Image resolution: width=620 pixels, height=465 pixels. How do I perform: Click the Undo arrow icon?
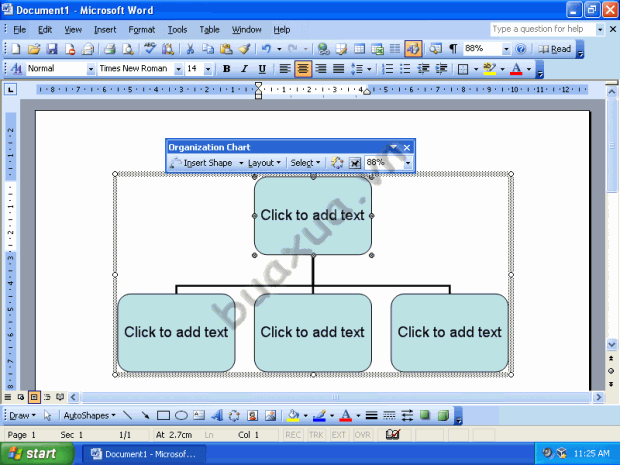(267, 49)
